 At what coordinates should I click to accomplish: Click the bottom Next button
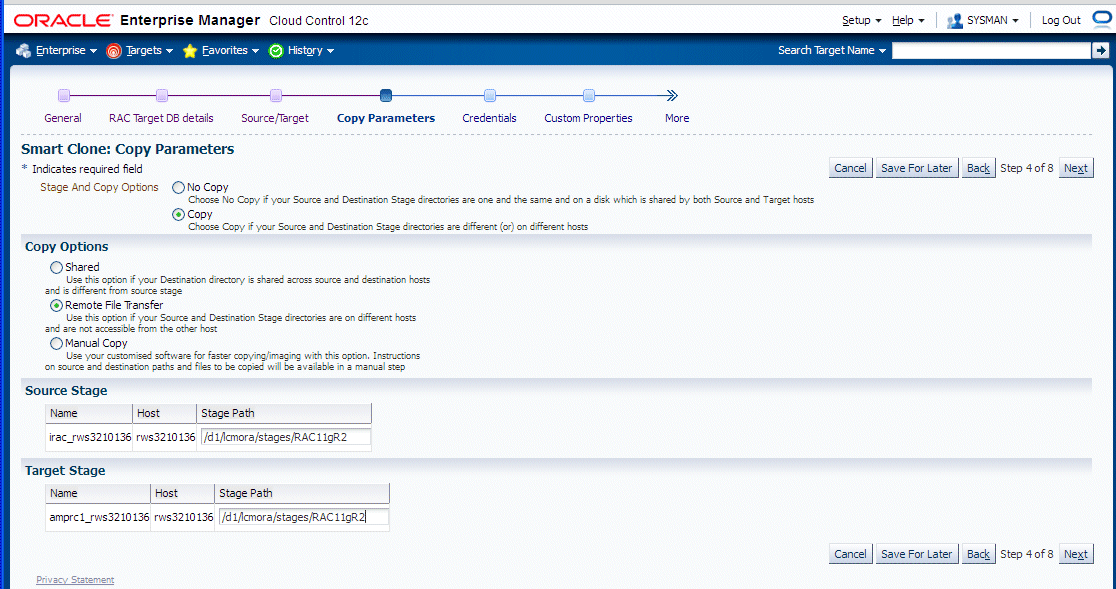[1075, 554]
